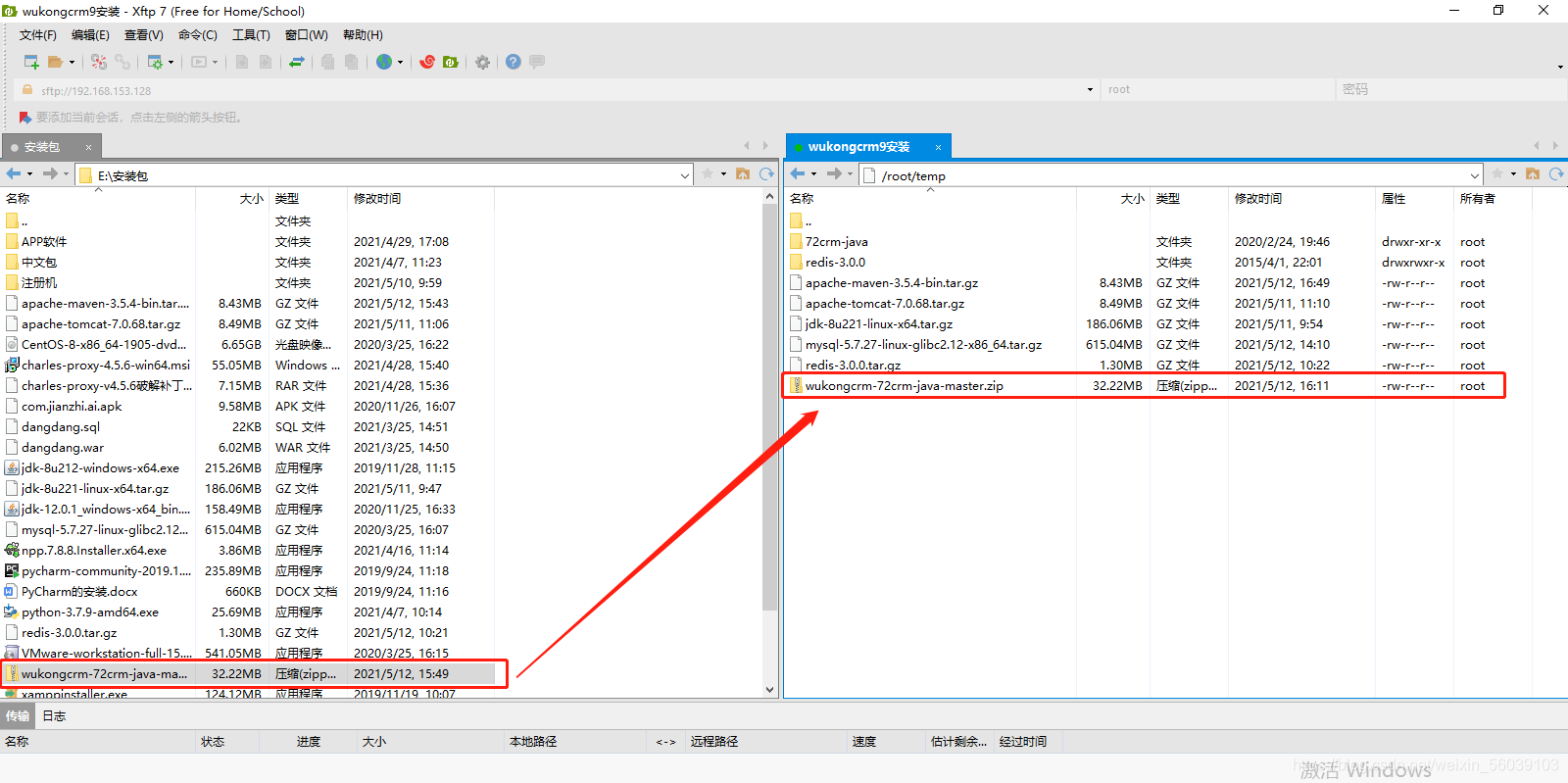Image resolution: width=1568 pixels, height=783 pixels.
Task: Open the 工具(T) menu
Action: 251,35
